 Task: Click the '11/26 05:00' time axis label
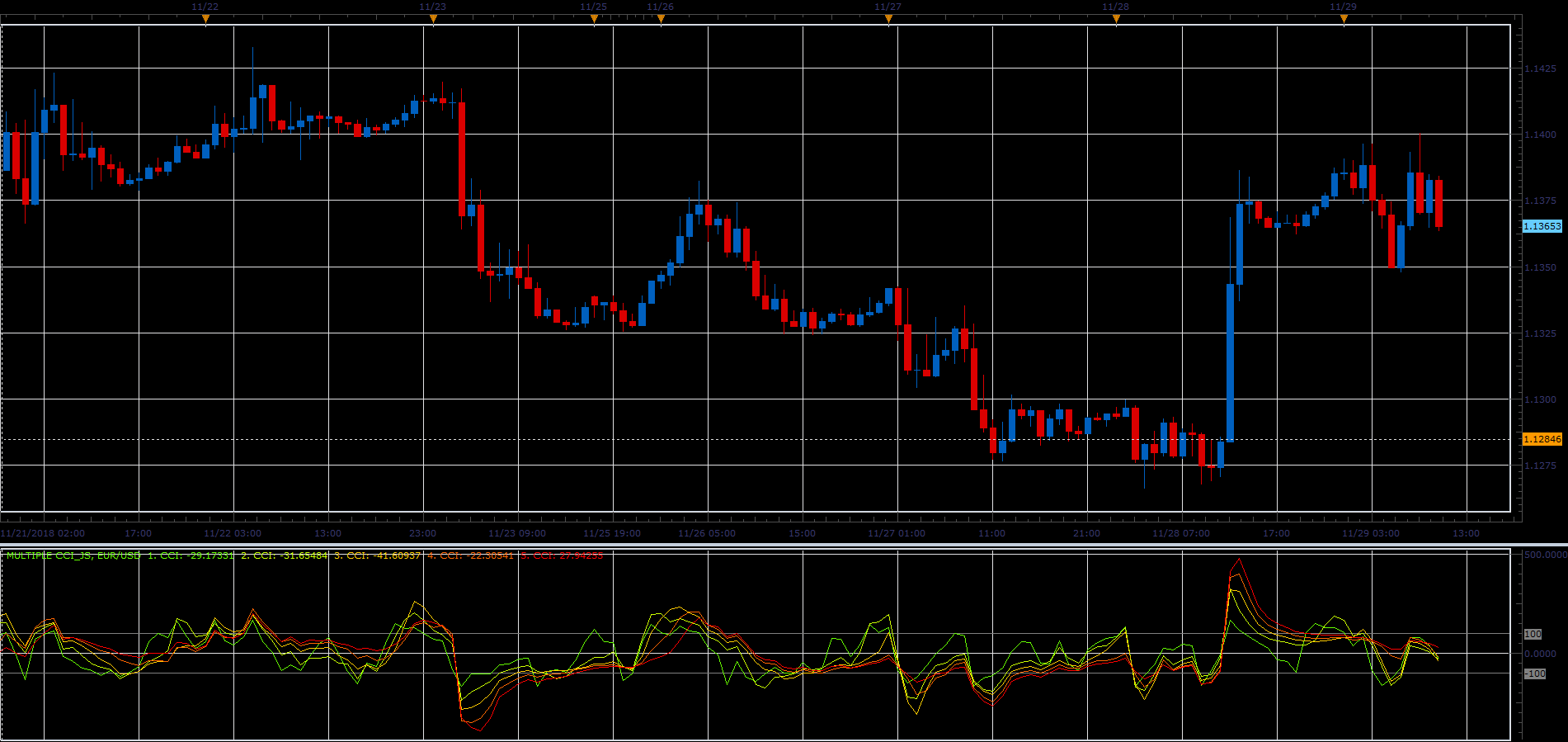(x=707, y=533)
